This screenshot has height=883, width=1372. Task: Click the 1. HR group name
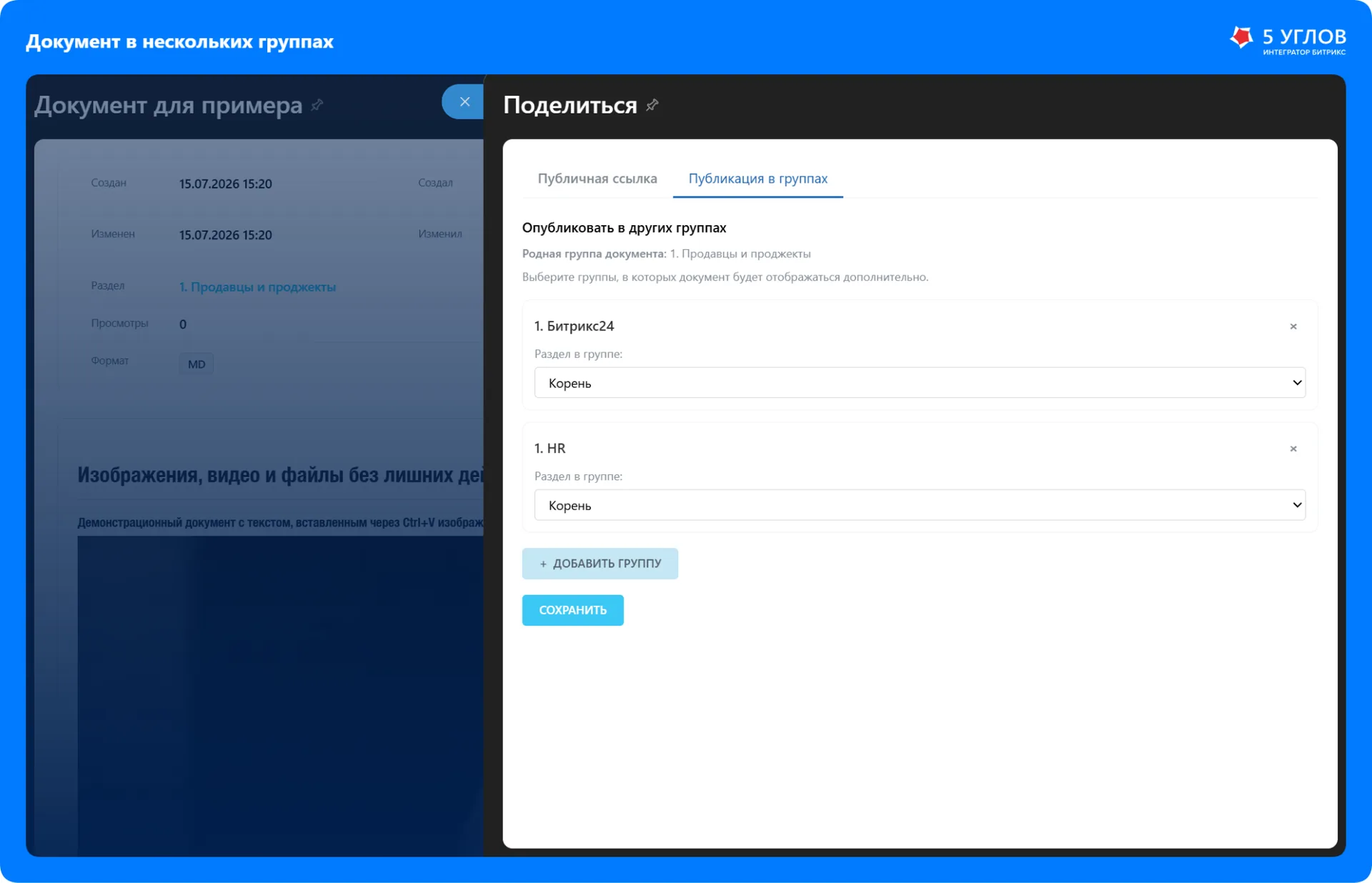[x=550, y=448]
